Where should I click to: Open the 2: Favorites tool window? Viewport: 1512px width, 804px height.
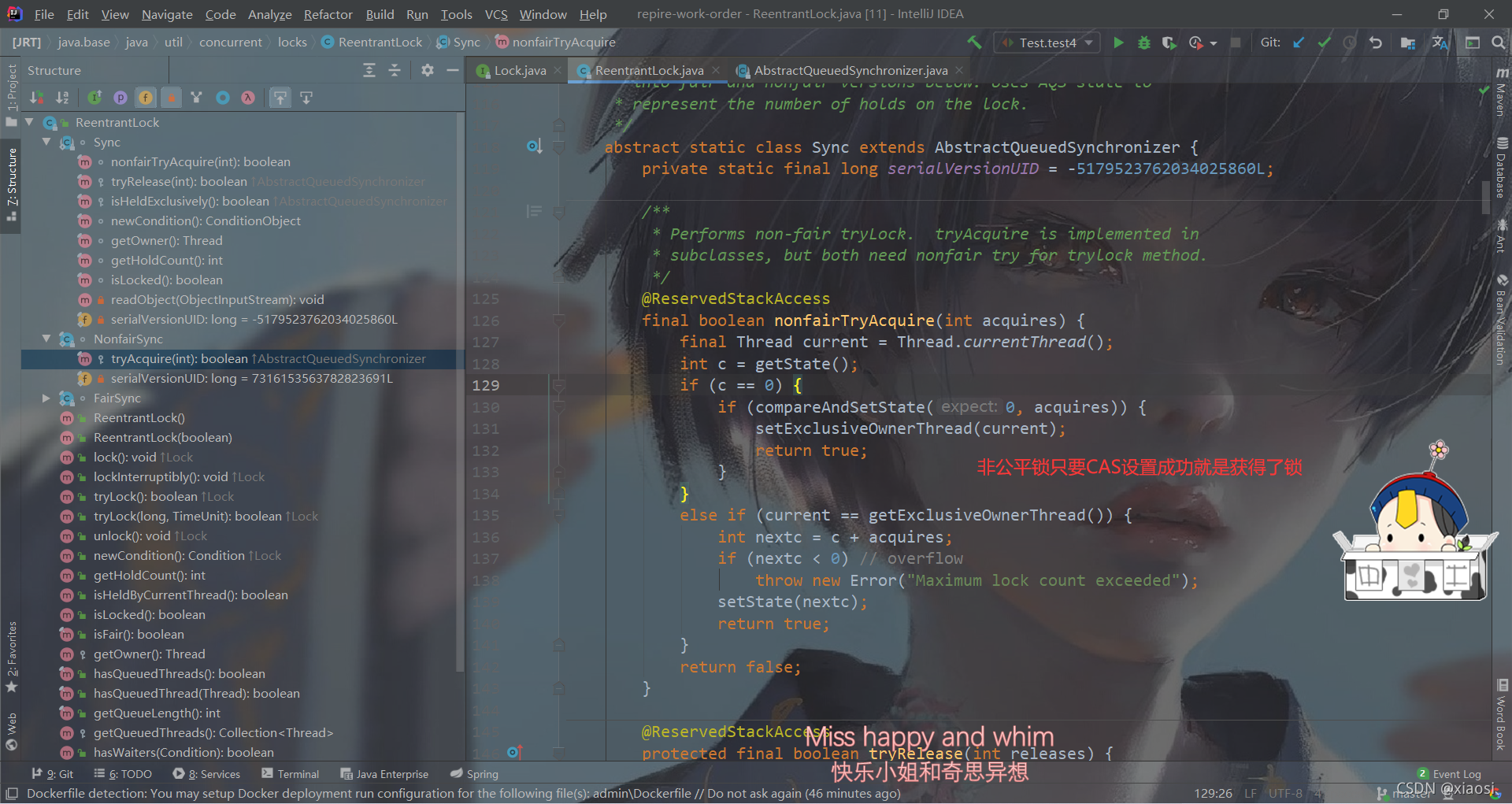[11, 657]
